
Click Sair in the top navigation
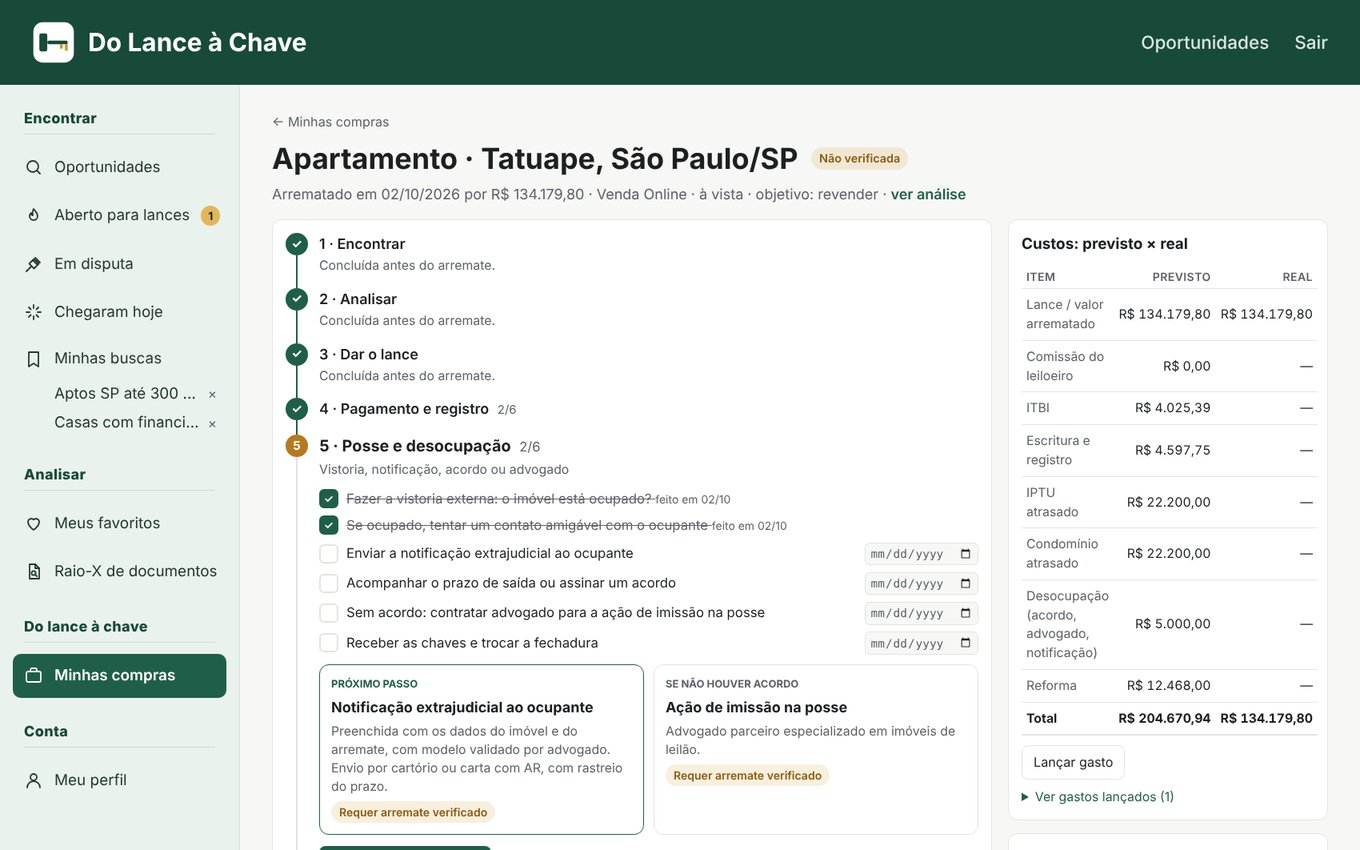(x=1311, y=42)
